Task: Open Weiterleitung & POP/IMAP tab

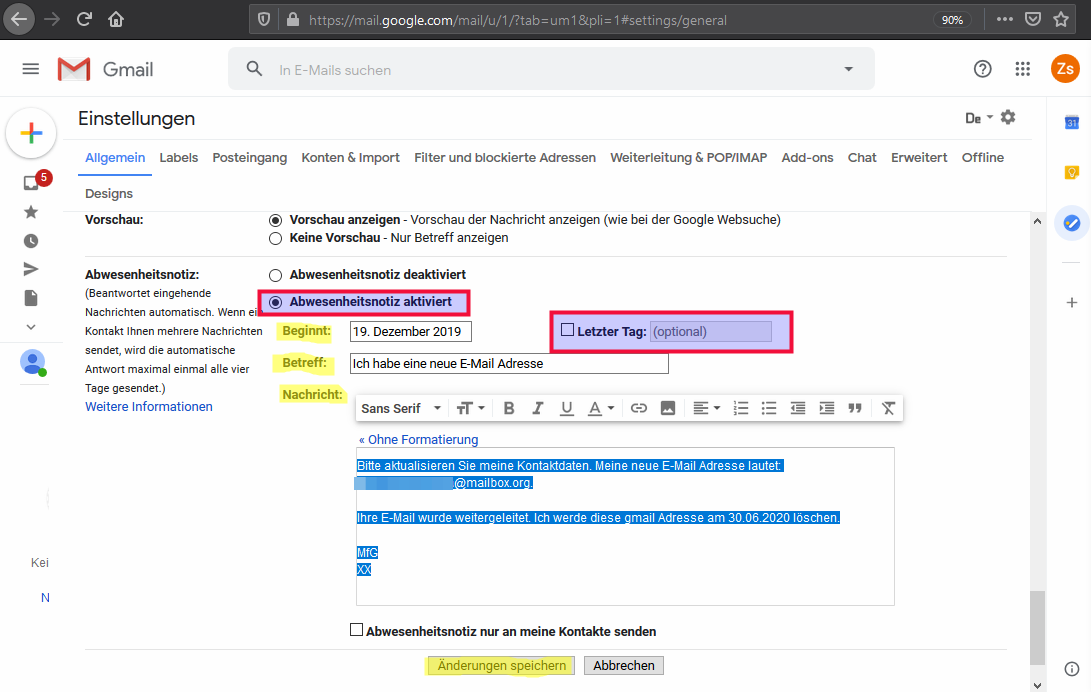Action: pos(689,158)
